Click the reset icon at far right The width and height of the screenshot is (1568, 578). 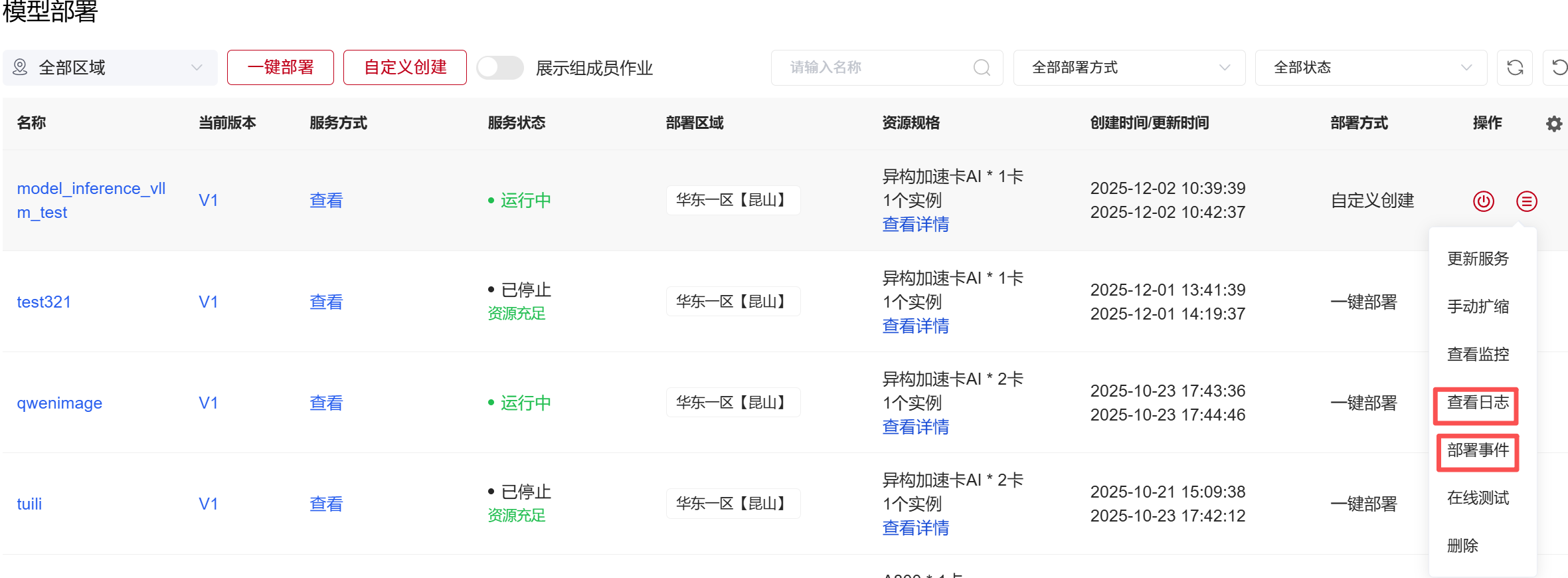click(1558, 68)
